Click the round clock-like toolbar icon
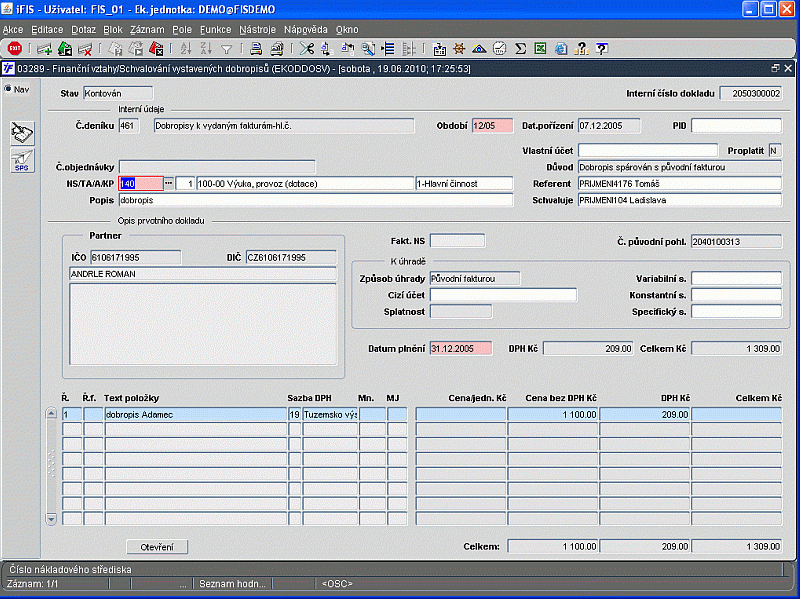Screen dimensions: 800x599 coord(499,49)
